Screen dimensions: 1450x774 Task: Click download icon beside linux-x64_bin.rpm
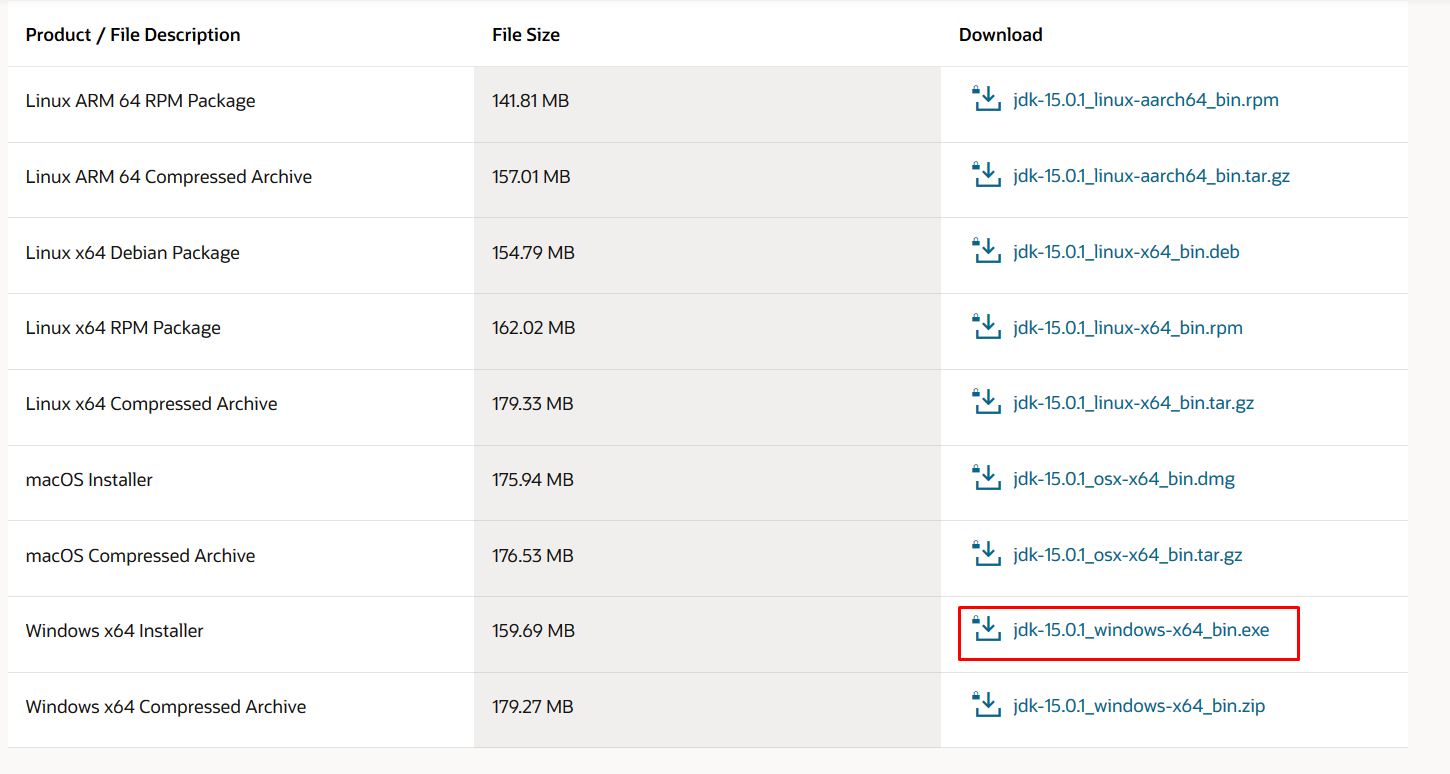point(986,327)
